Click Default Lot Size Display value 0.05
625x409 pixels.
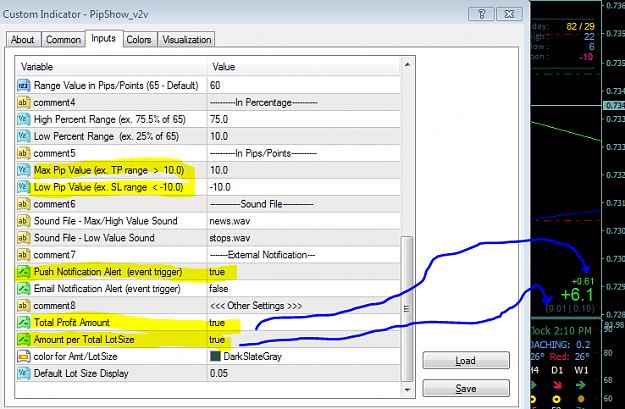click(x=303, y=374)
